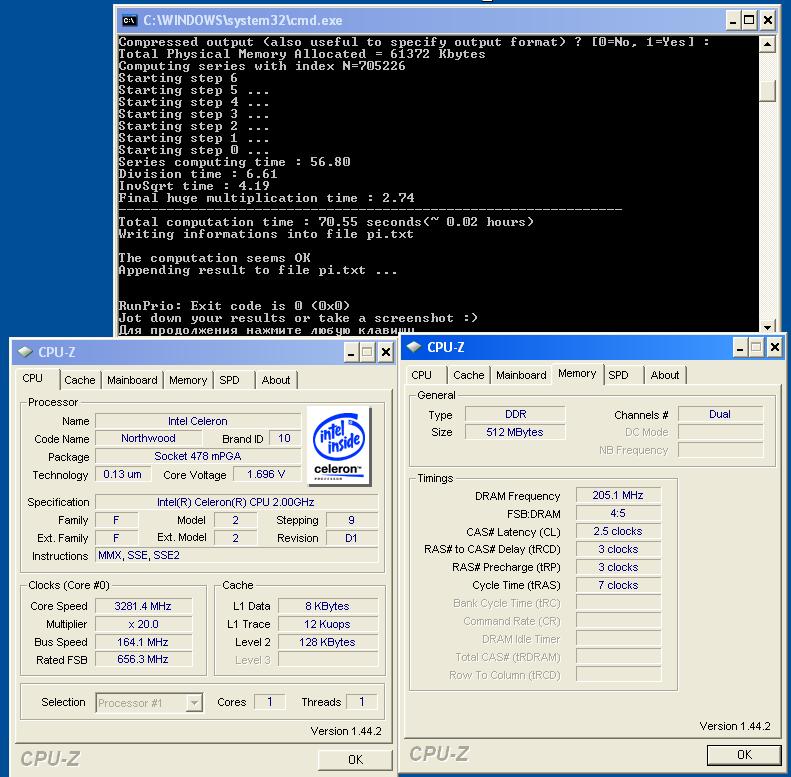The height and width of the screenshot is (777, 791).
Task: Click the Revision D1 value
Action: click(x=352, y=538)
